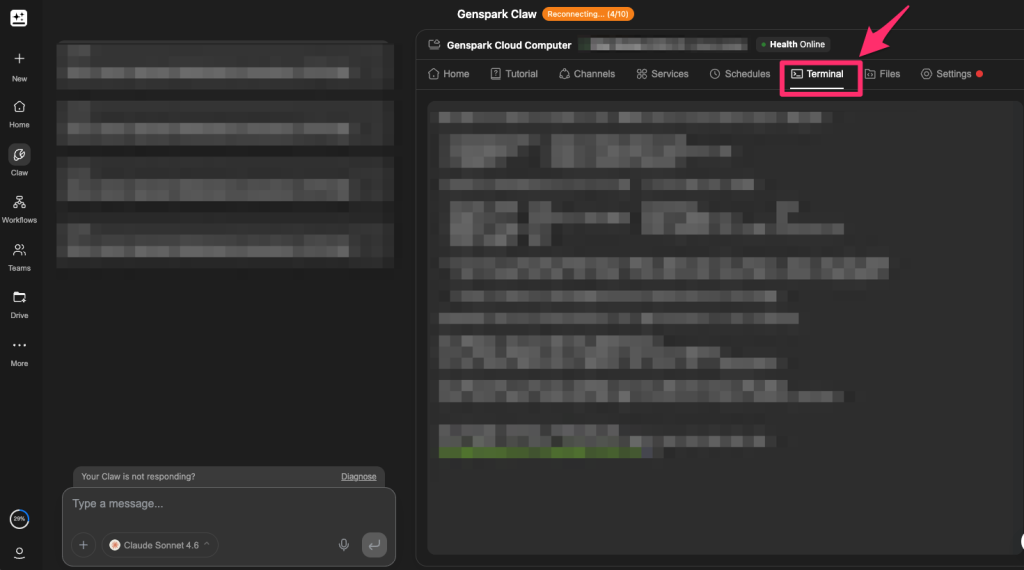Expand the More sidebar menu

pos(19,346)
